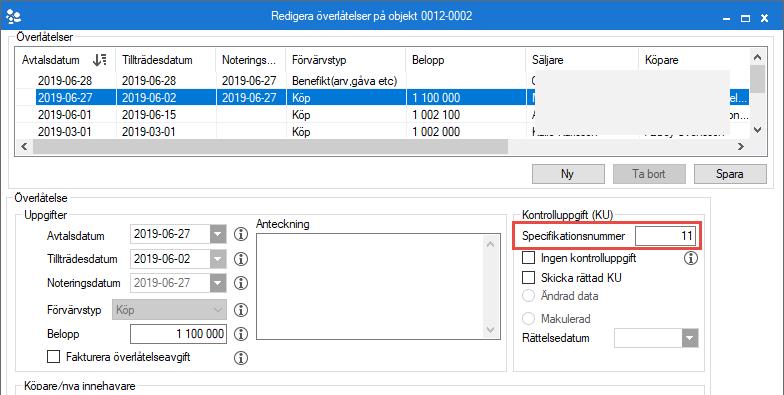Click the list's vertical scrollbar up arrow
The width and height of the screenshot is (784, 395).
(x=758, y=58)
